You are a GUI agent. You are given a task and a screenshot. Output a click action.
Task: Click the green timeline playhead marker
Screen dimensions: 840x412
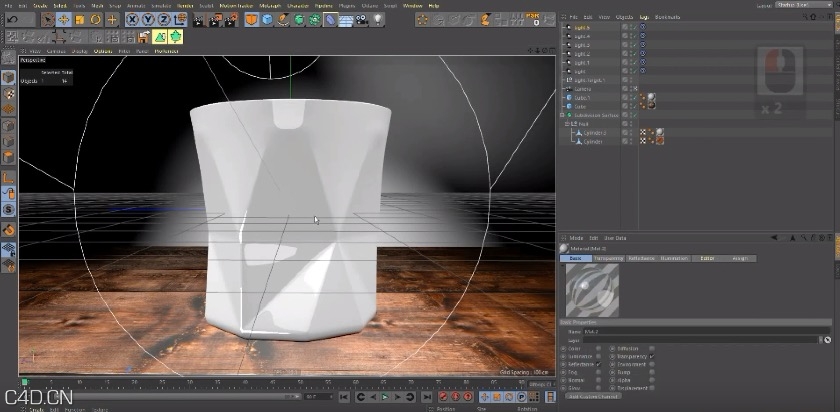24,382
